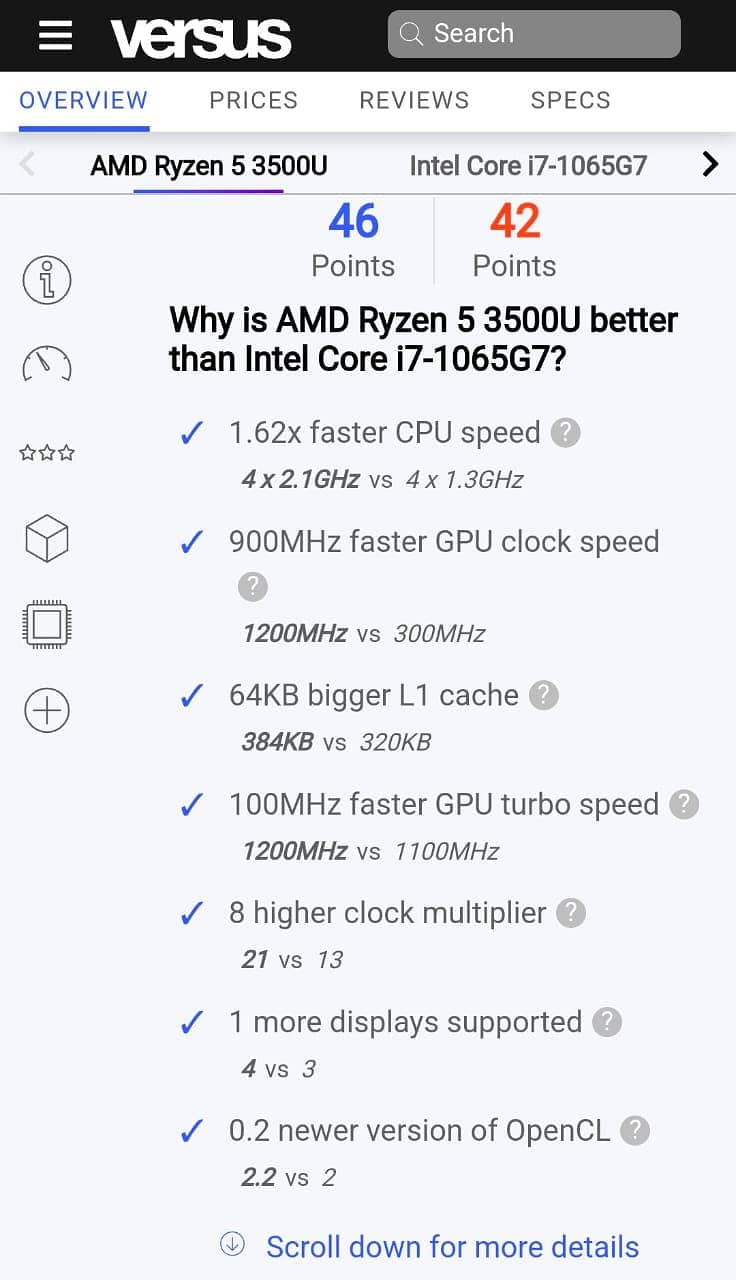Image resolution: width=736 pixels, height=1280 pixels.
Task: Click Scroll down for more details
Action: coord(452,1247)
